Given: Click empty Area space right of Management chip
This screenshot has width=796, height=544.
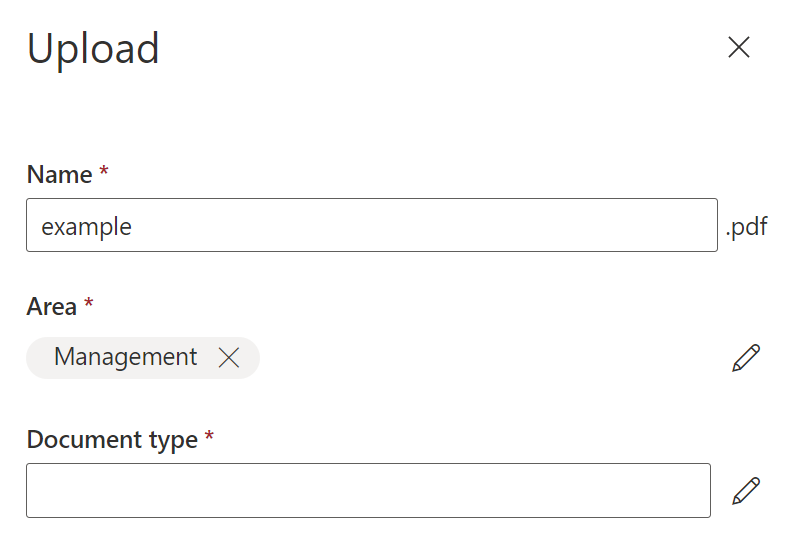Looking at the screenshot, I should pyautogui.click(x=480, y=358).
